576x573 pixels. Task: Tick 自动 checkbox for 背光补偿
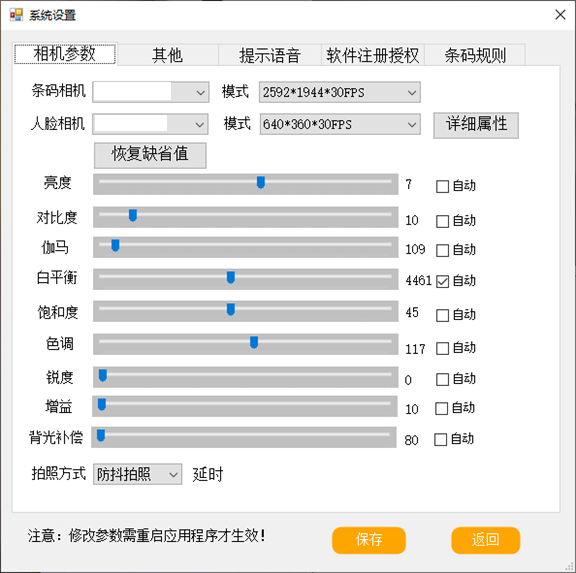(440, 439)
